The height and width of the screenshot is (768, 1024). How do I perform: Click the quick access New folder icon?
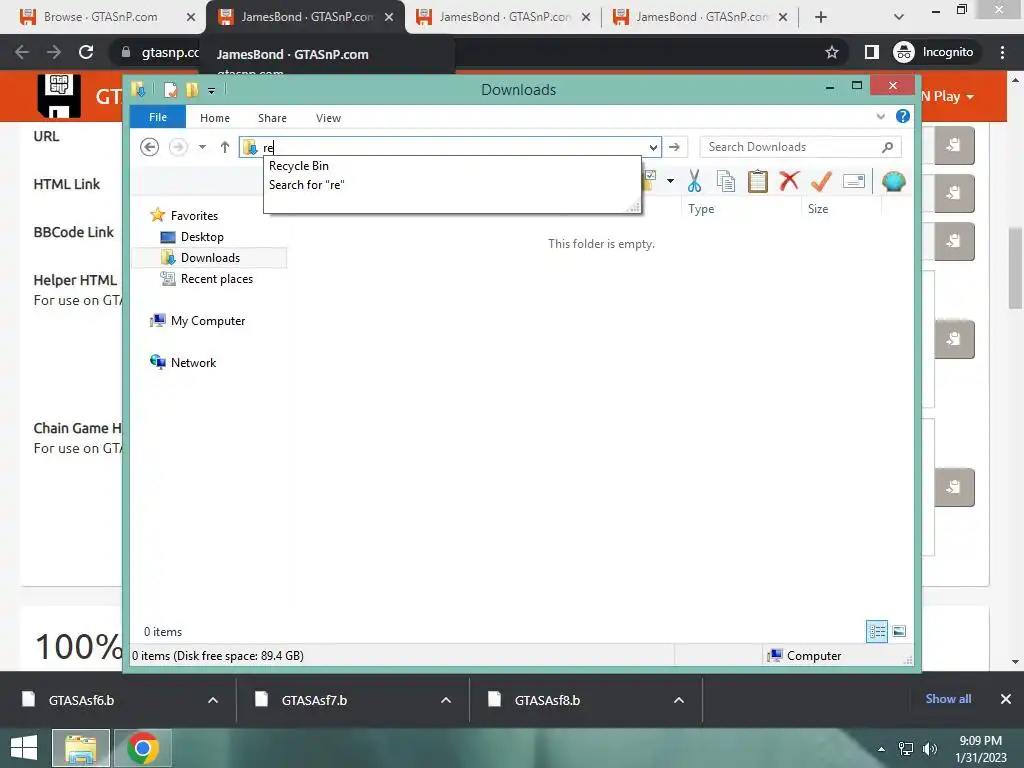tap(191, 89)
